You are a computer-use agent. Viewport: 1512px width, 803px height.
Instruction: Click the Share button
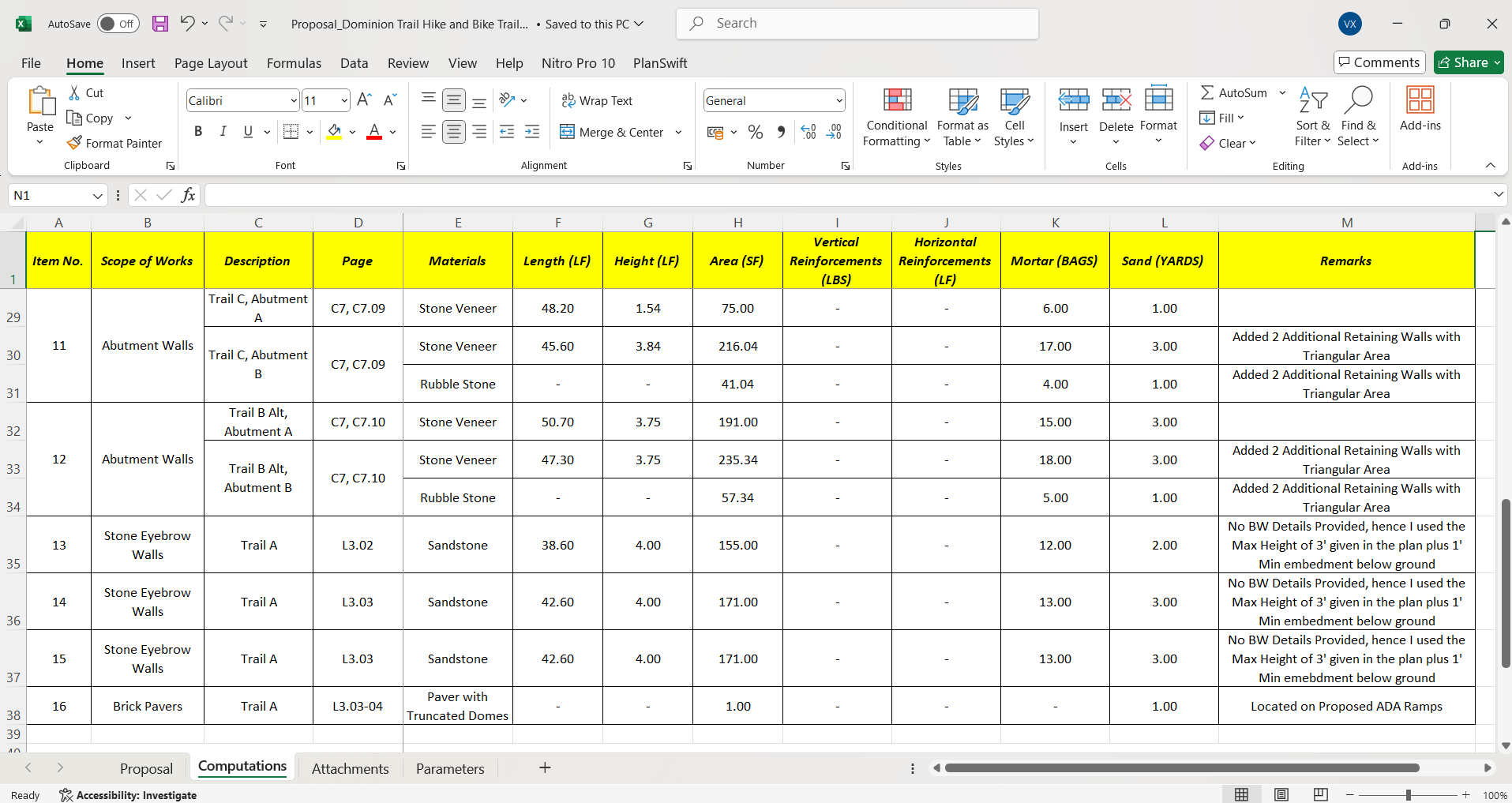1469,62
